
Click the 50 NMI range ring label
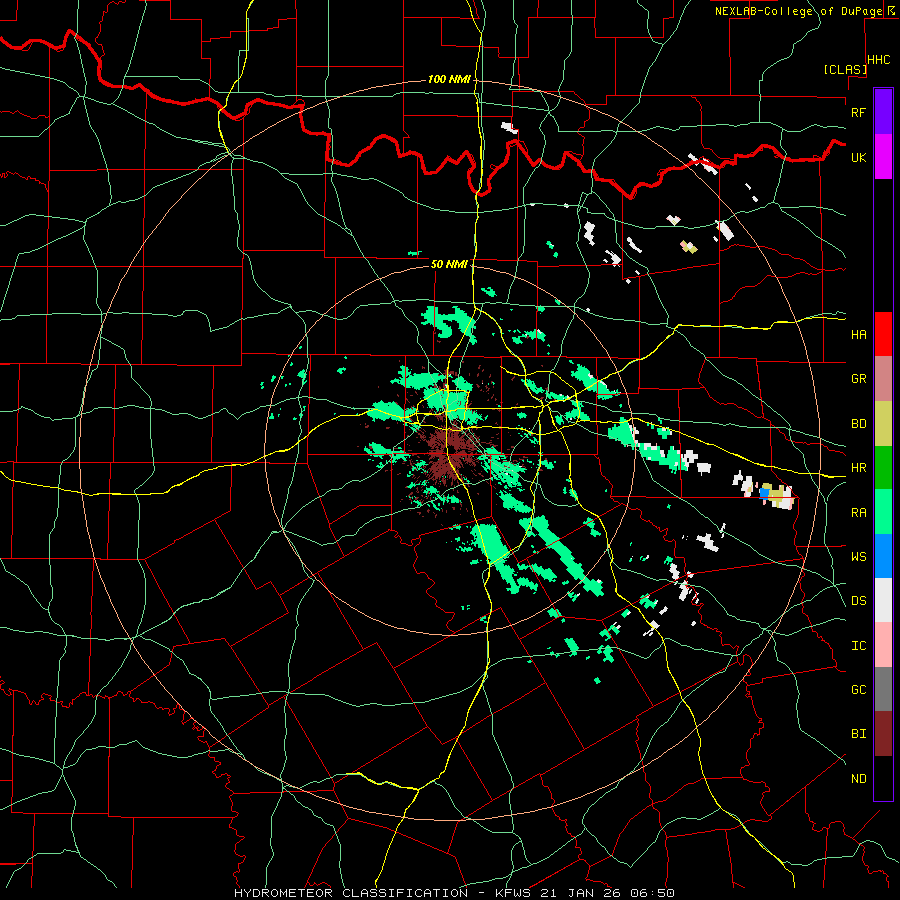coord(449,264)
